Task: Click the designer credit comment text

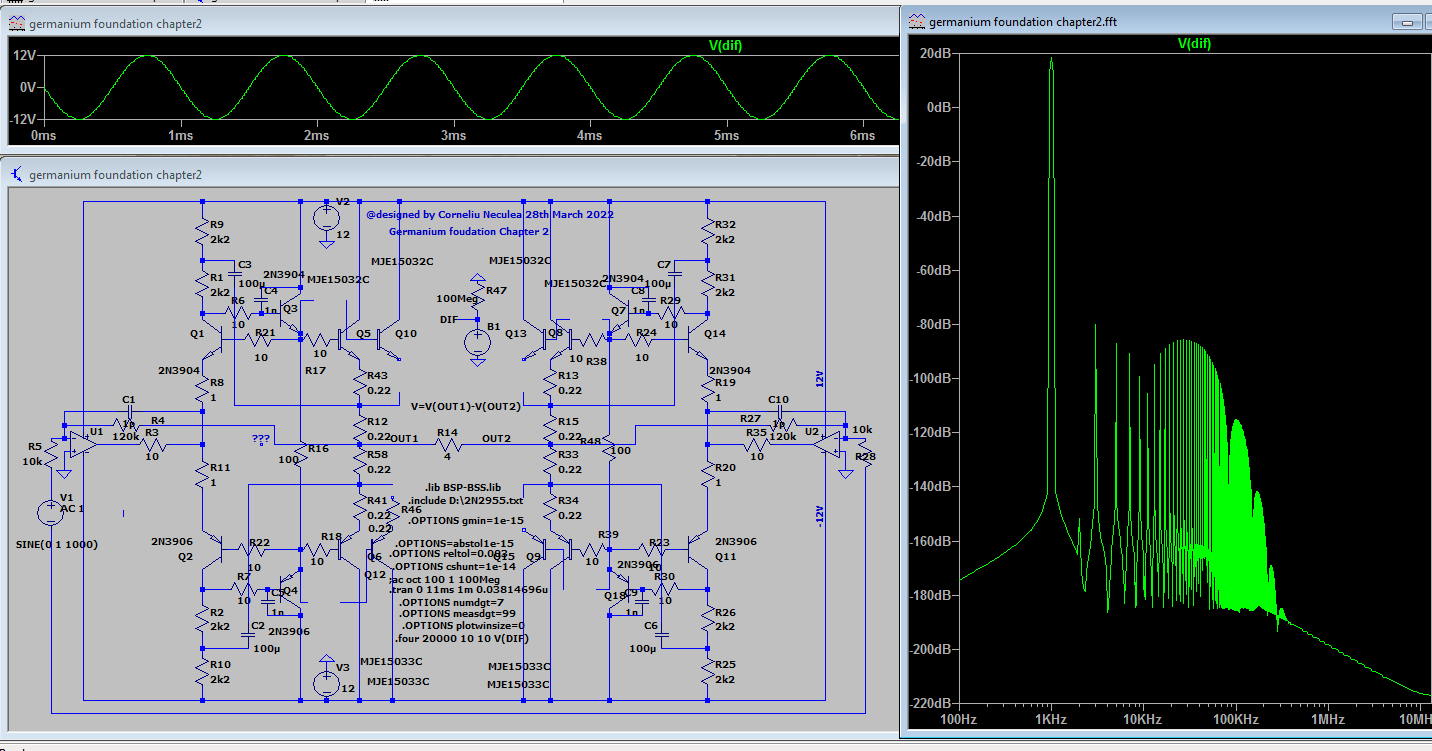Action: point(490,214)
